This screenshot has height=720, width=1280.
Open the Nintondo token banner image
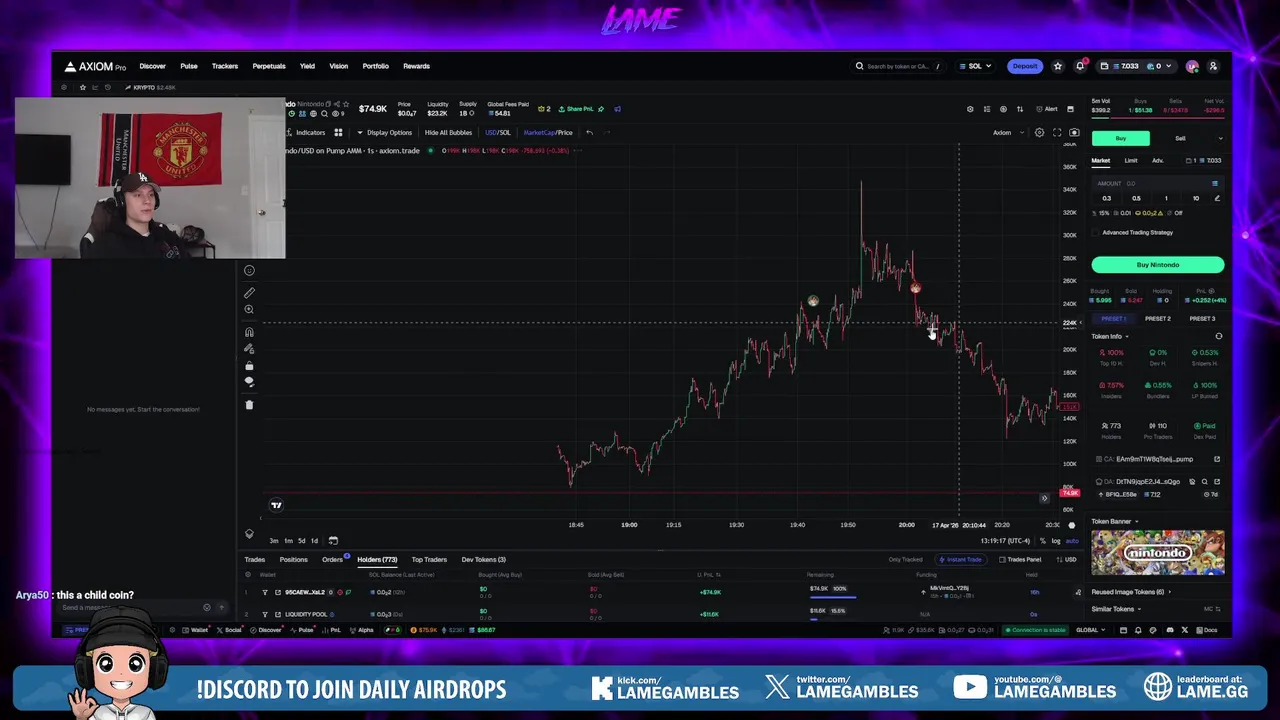point(1158,553)
